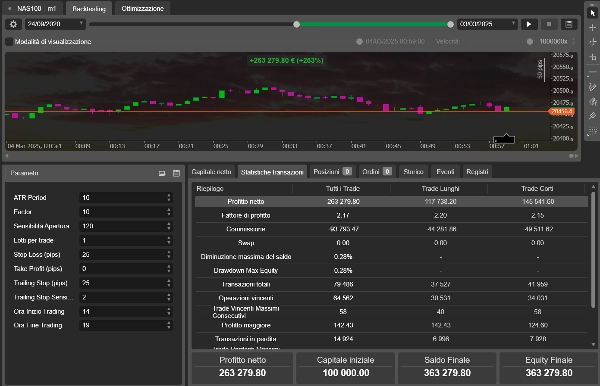Select the NAS100 m1 tab
Viewport: 600px width, 386px height.
tap(36, 8)
